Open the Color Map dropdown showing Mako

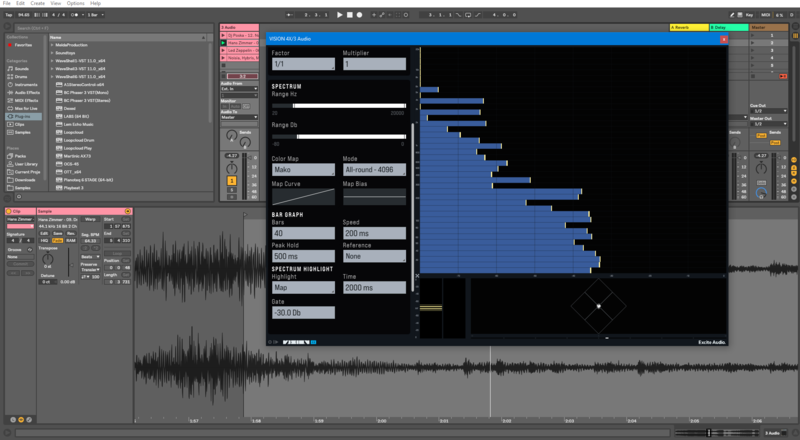303,171
